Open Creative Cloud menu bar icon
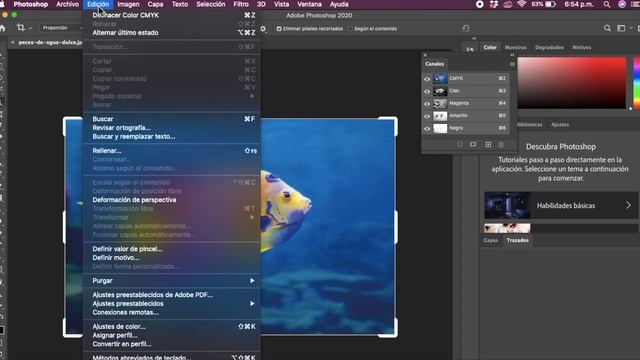 (x=507, y=4)
